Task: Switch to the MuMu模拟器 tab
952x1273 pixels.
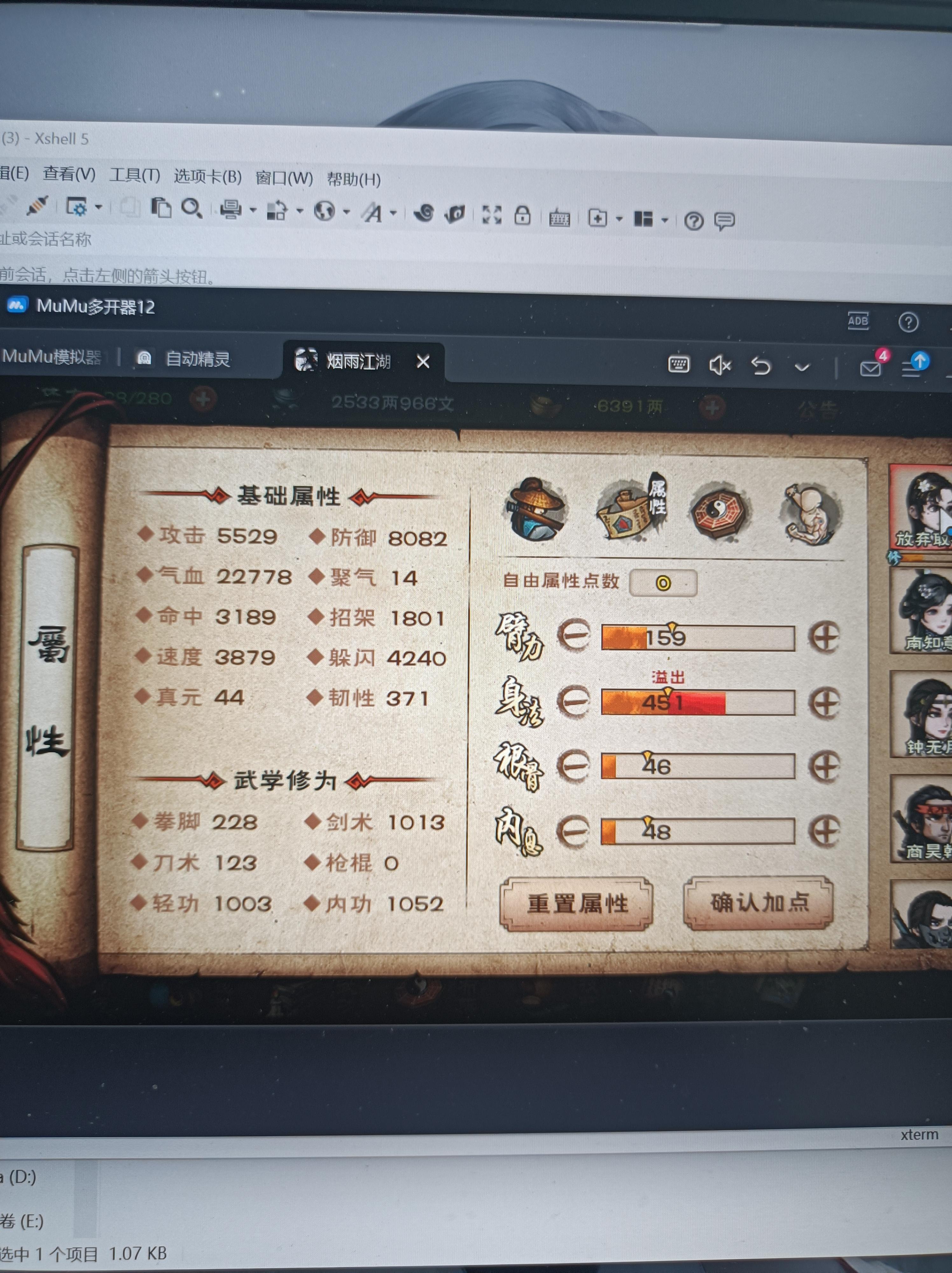Action: (52, 357)
